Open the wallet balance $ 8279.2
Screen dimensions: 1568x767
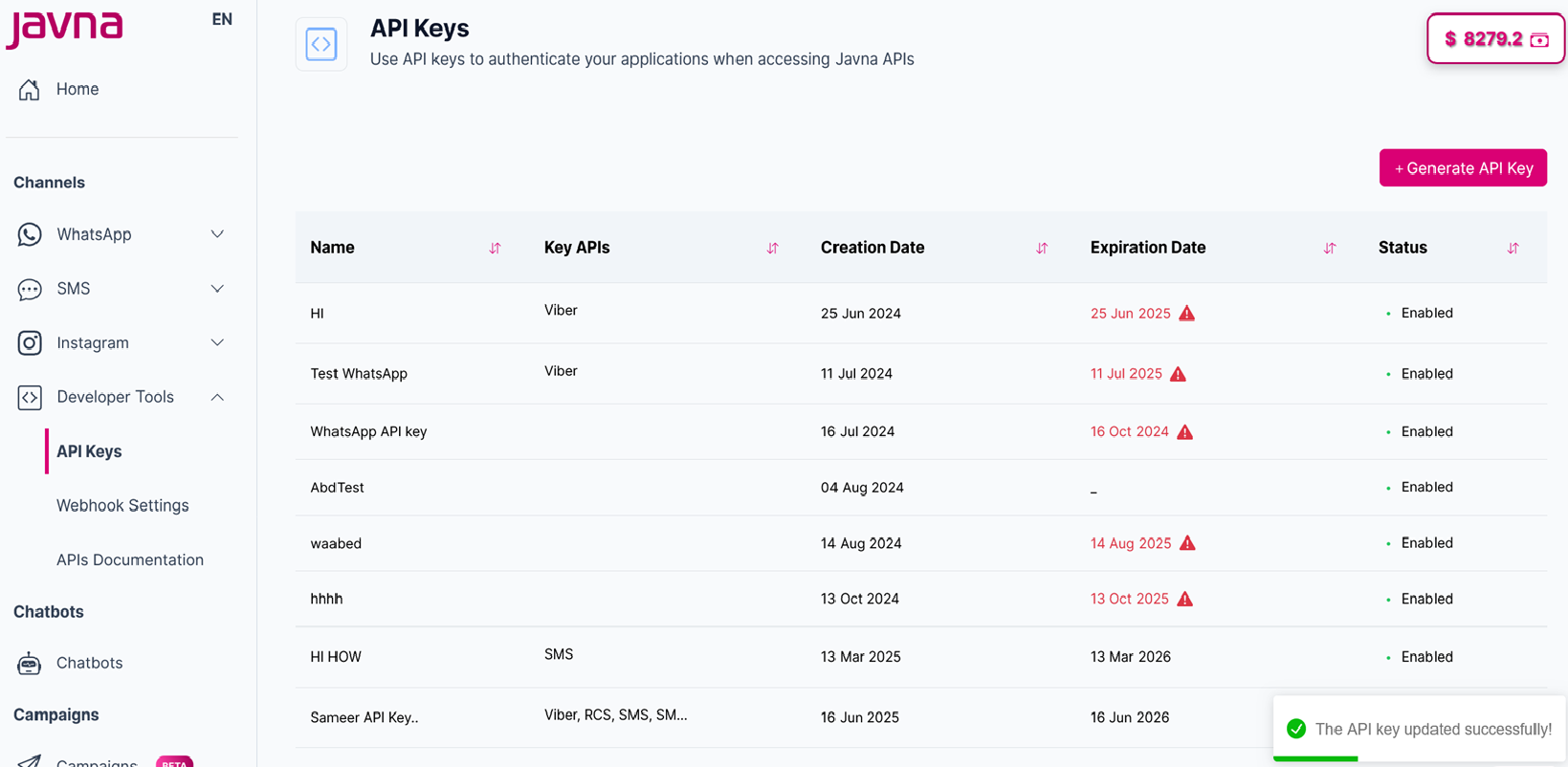[1495, 39]
